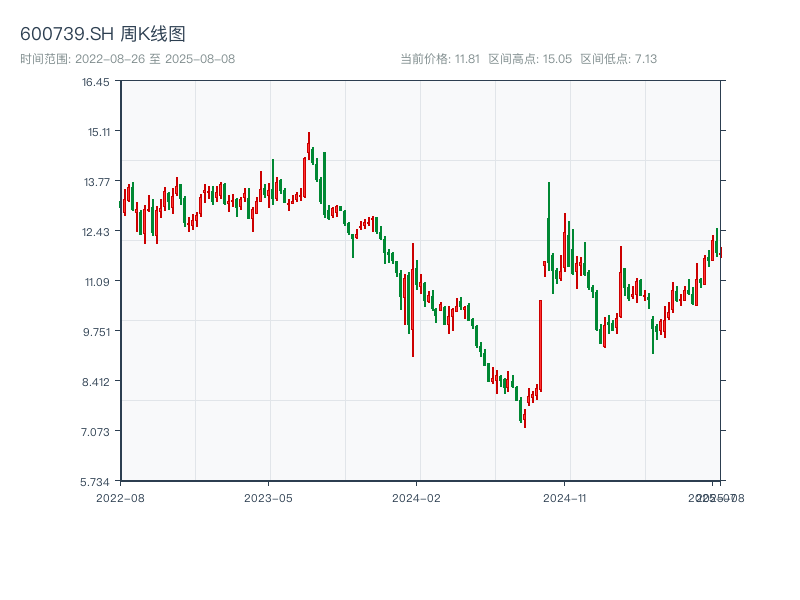
Task: Select the 时间范围 date range text
Action: pos(128,59)
